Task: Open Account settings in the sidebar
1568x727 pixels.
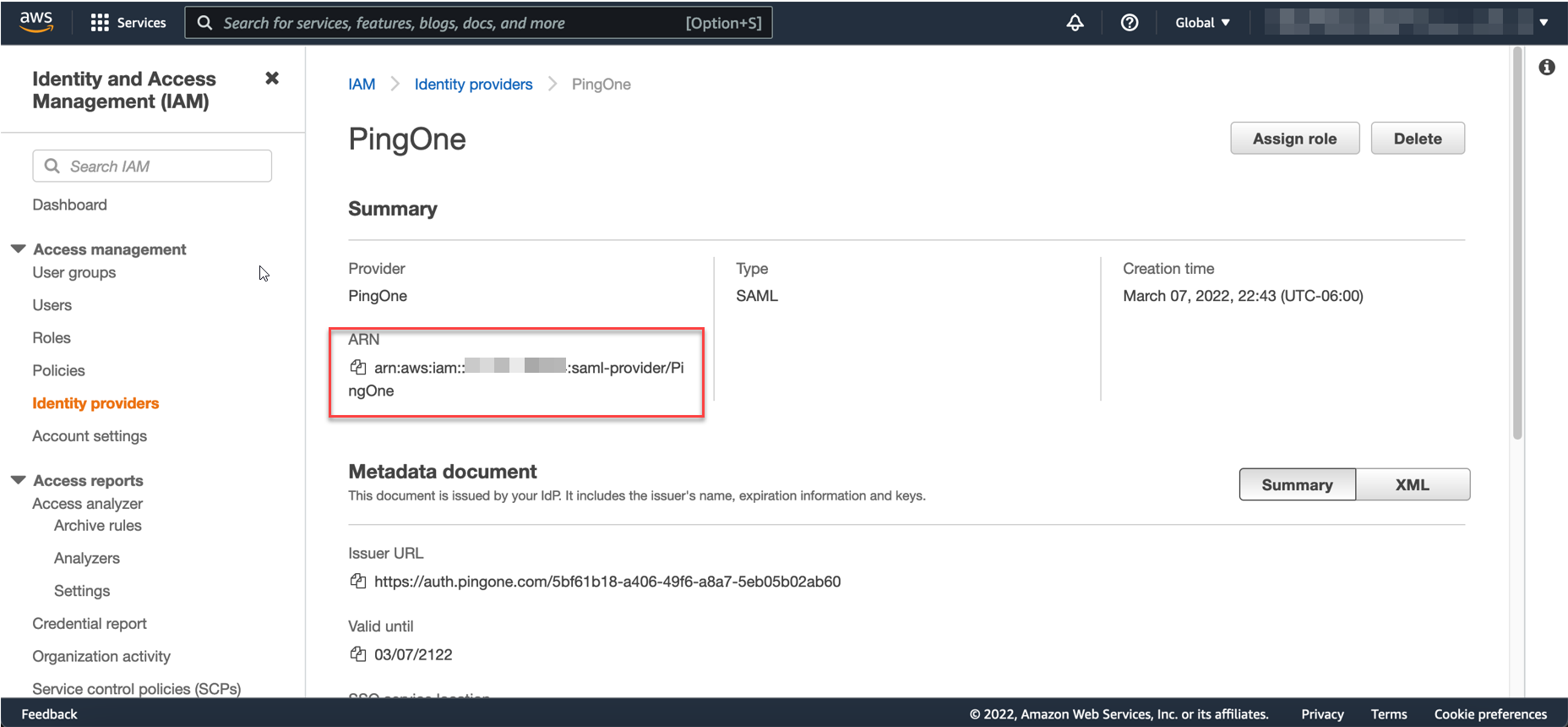Action: [x=90, y=435]
